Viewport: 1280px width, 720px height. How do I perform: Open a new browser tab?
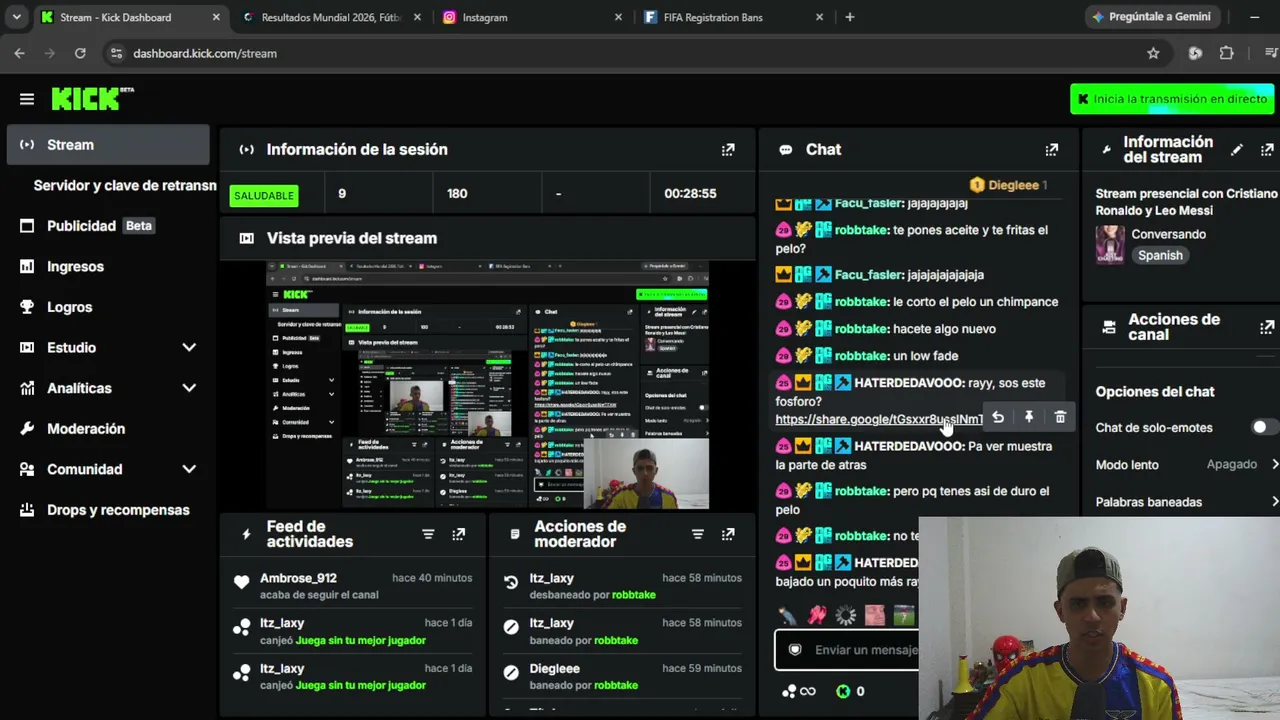coord(850,17)
